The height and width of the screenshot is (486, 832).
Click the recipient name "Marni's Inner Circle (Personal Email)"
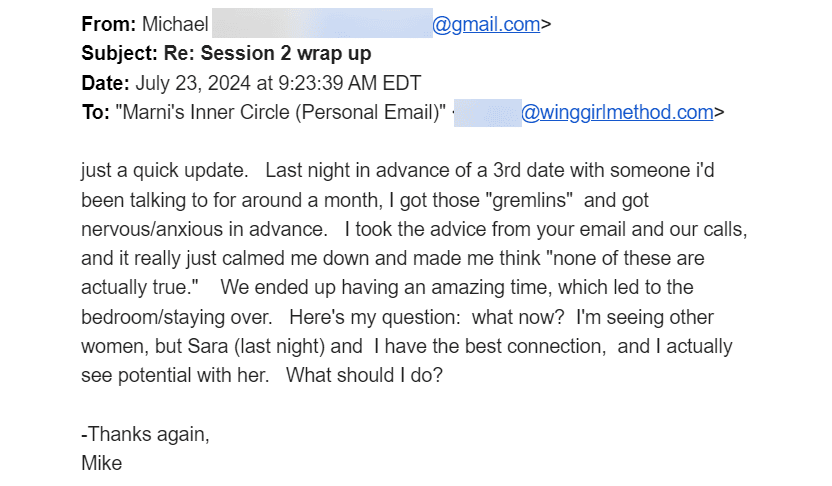tap(281, 112)
